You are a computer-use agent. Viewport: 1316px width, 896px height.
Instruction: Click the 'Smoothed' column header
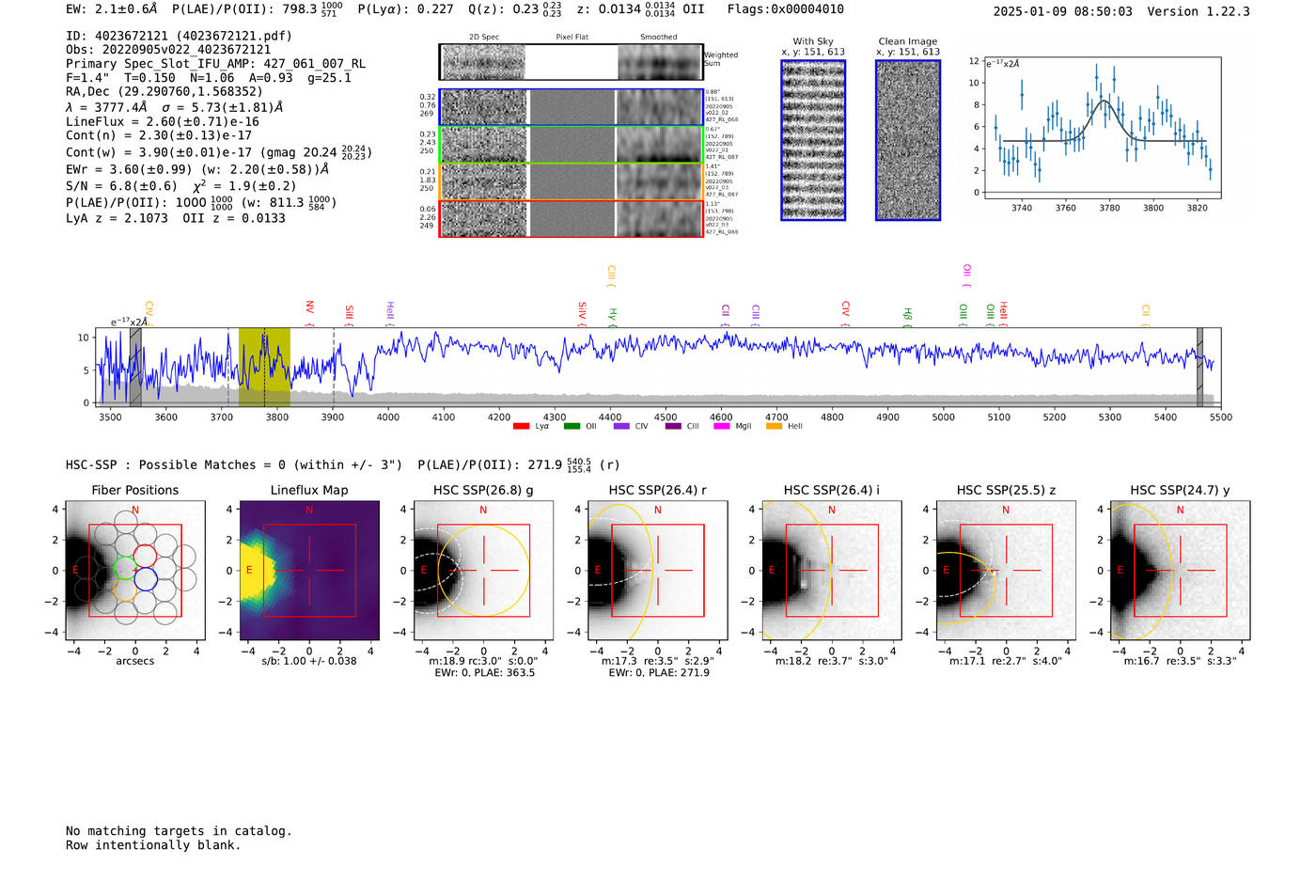coord(658,38)
